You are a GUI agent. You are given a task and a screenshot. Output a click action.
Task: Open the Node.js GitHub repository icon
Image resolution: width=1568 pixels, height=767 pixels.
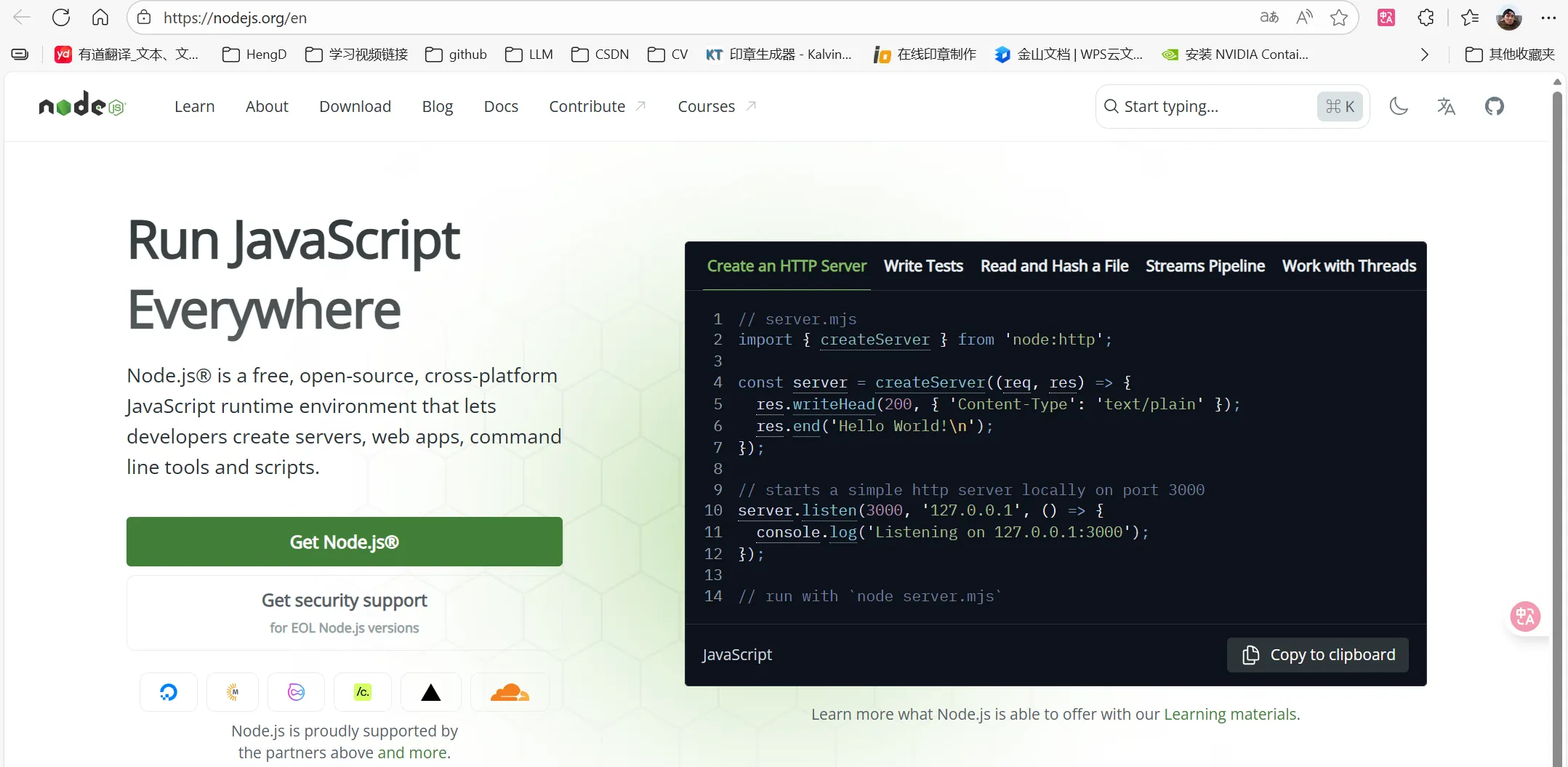[1494, 106]
